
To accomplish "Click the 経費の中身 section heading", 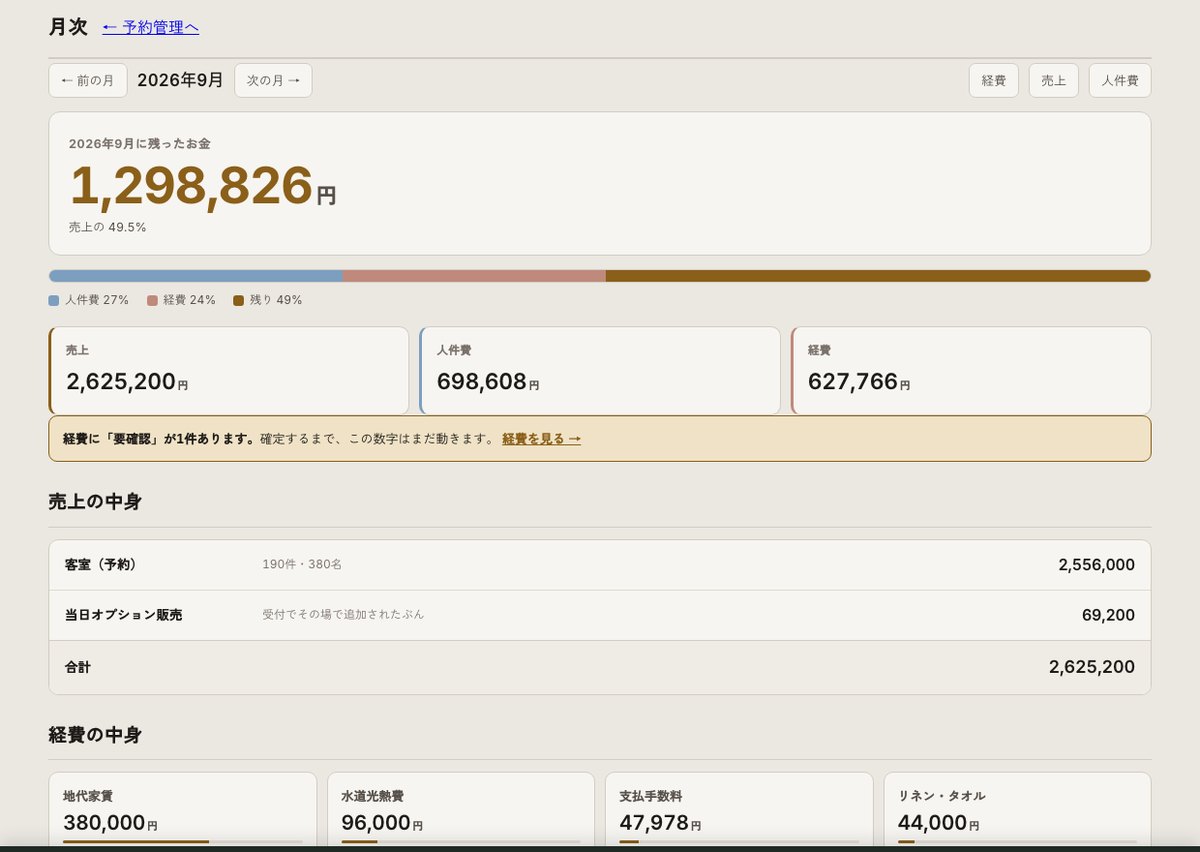I will click(x=95, y=736).
